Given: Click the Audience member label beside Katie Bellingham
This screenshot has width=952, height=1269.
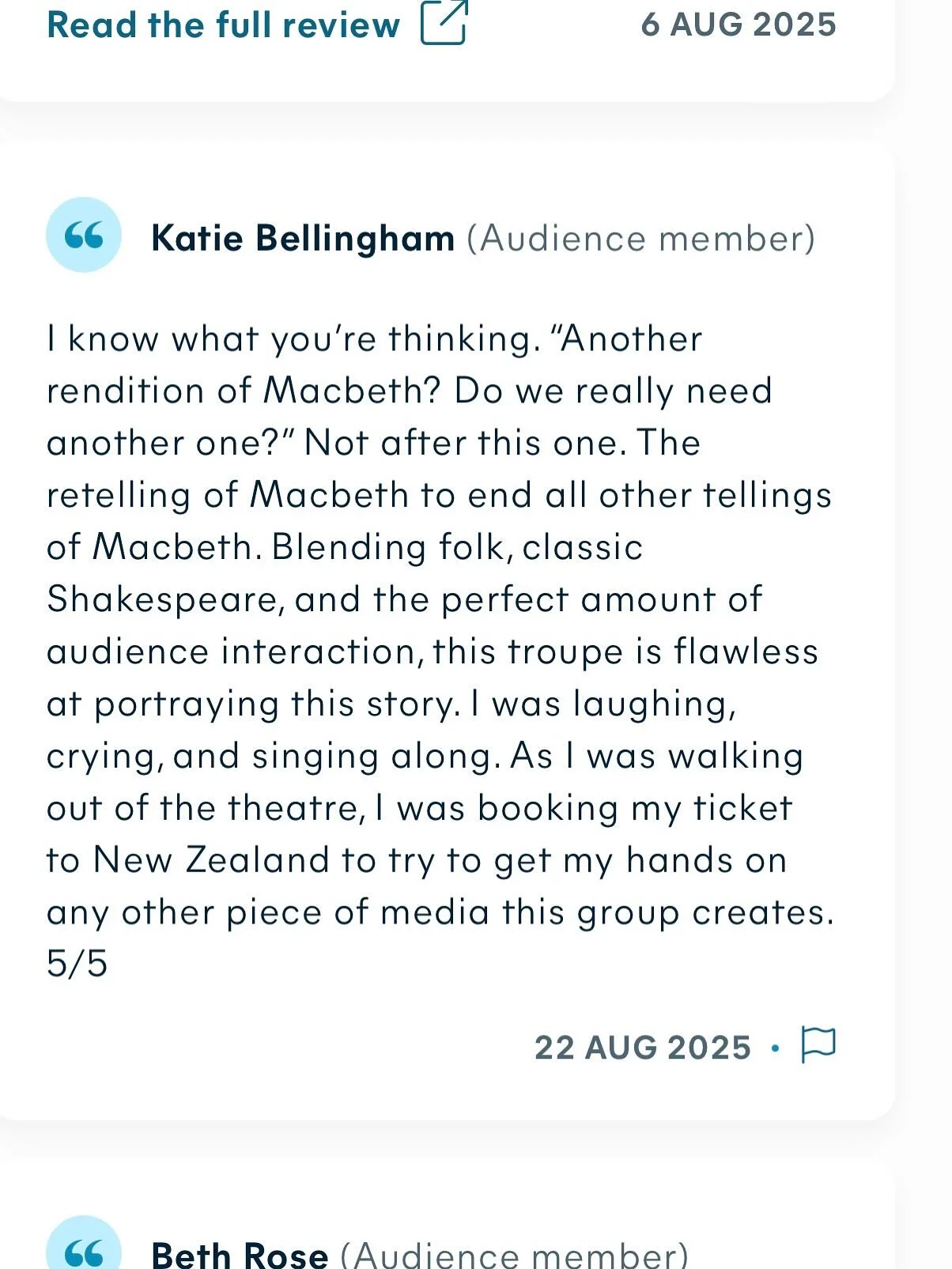Looking at the screenshot, I should (x=640, y=238).
